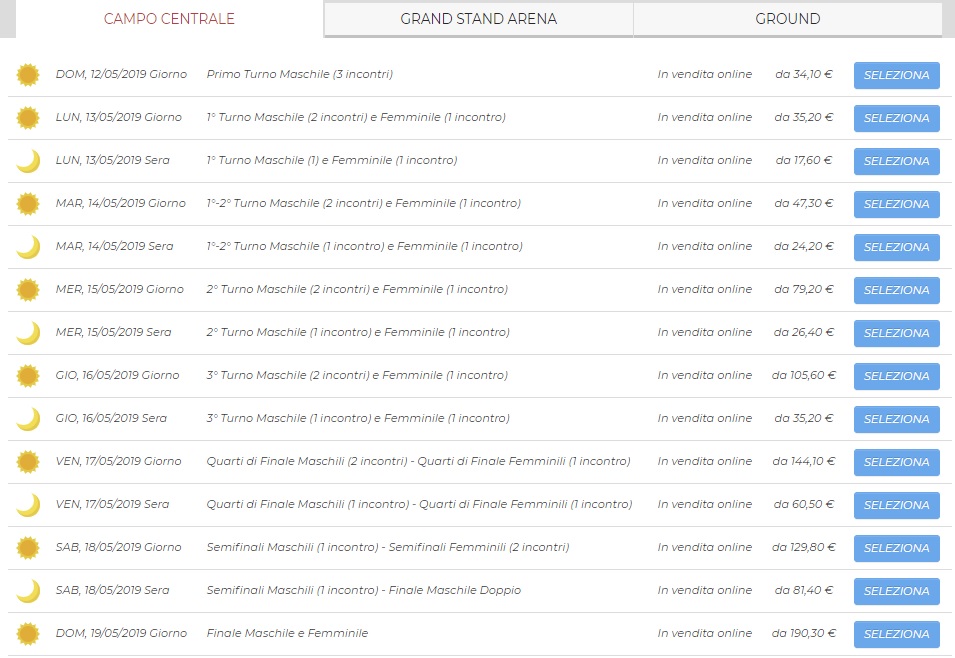This screenshot has height=658, width=955.
Task: Click the sun icon for SAB 18/05/2019 Giorno
Action: (28, 548)
